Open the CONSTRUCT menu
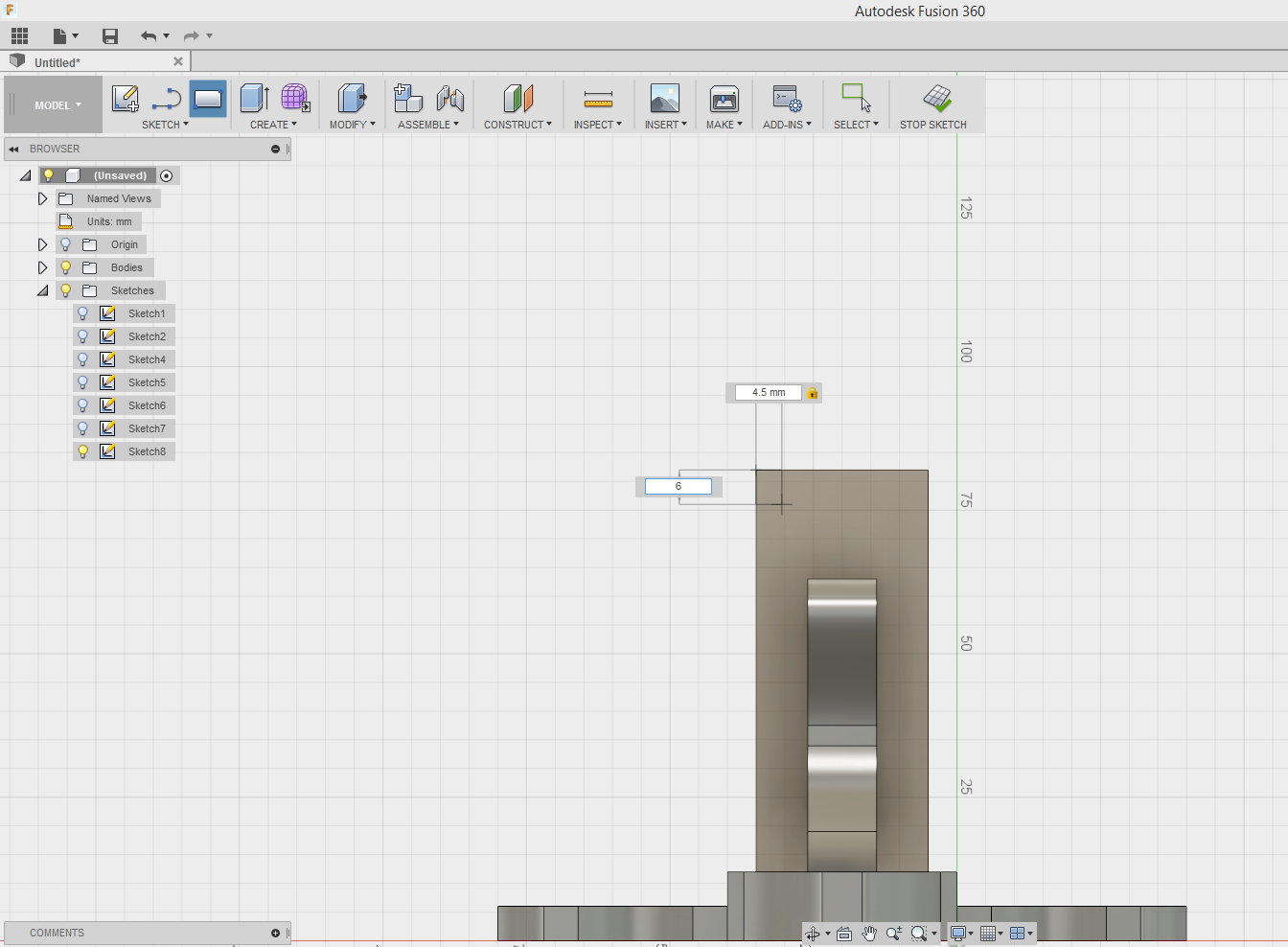The width and height of the screenshot is (1288, 947). click(517, 125)
